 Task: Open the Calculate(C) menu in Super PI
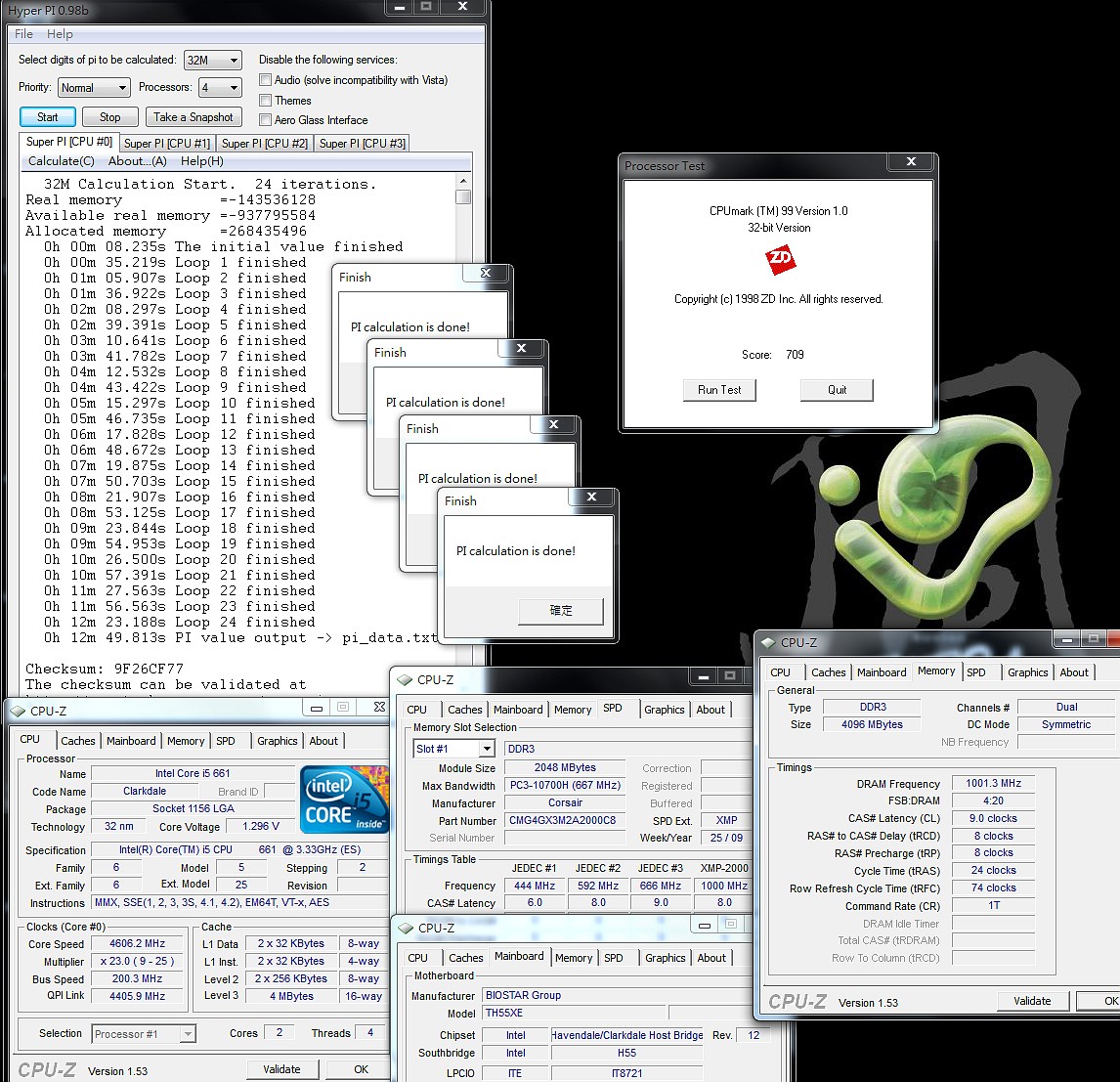coord(62,161)
